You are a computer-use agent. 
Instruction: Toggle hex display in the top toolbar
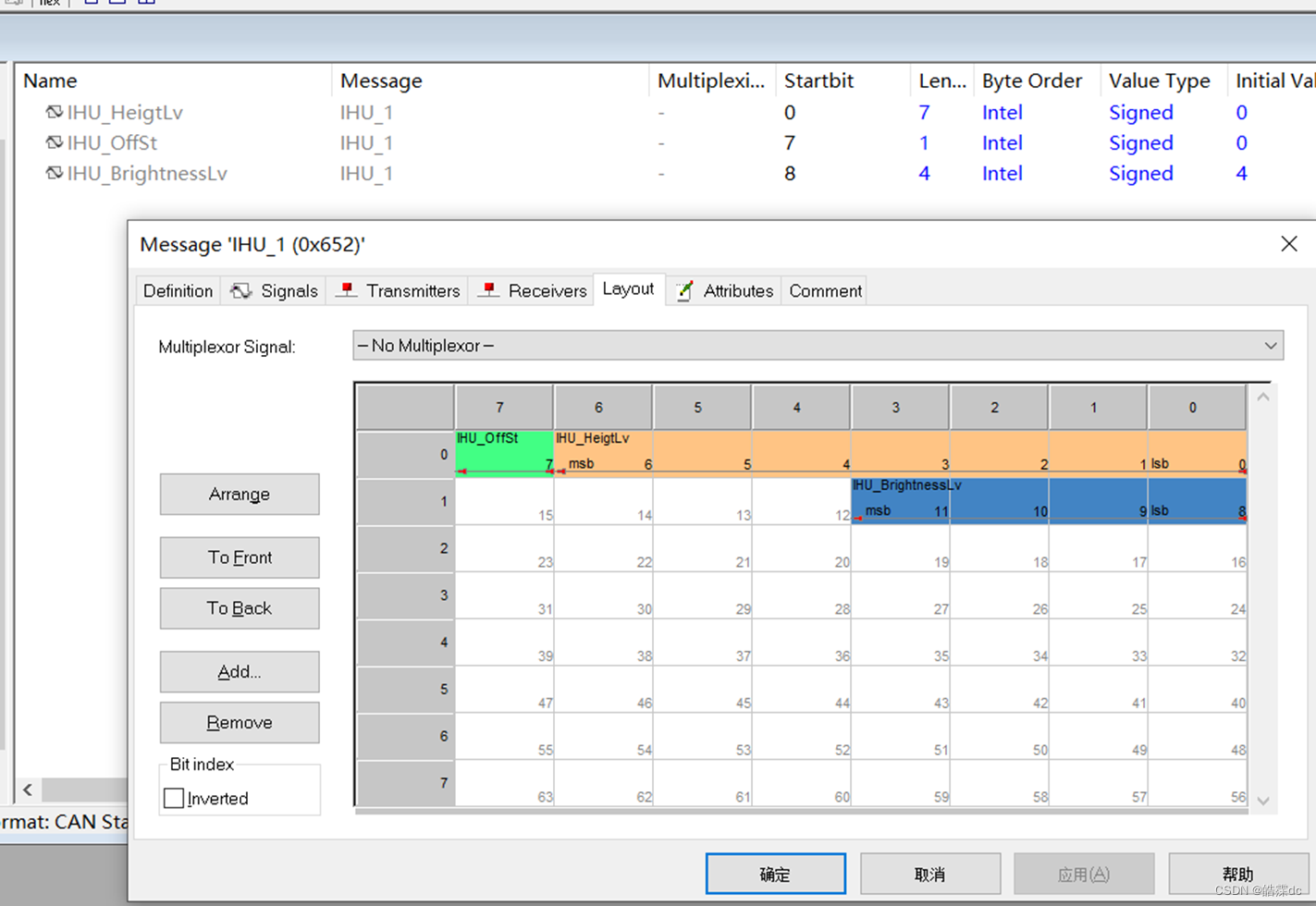[49, 3]
